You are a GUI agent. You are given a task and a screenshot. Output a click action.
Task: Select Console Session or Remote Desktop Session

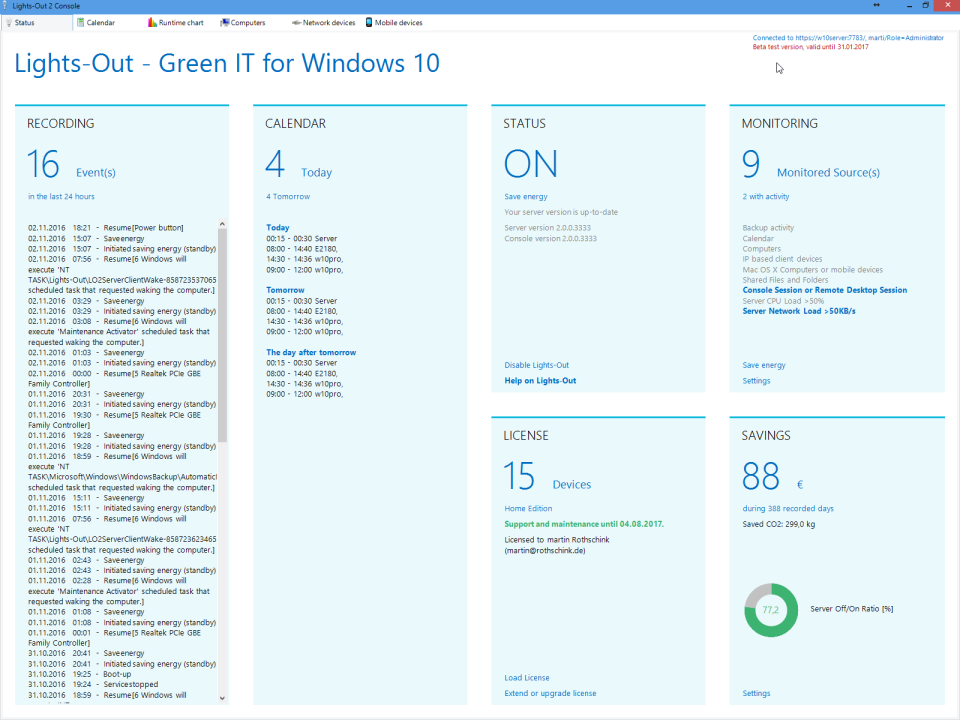pos(824,290)
